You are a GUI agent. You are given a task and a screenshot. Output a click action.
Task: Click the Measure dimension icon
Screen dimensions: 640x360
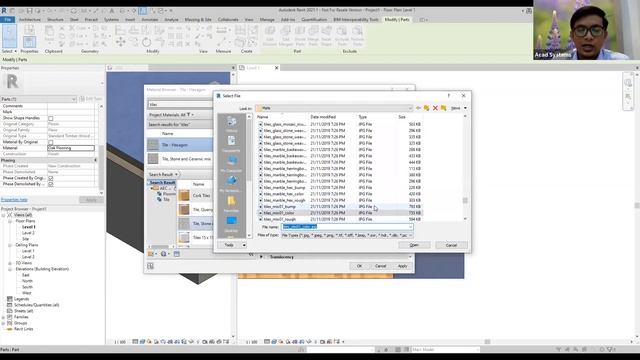coord(222,30)
